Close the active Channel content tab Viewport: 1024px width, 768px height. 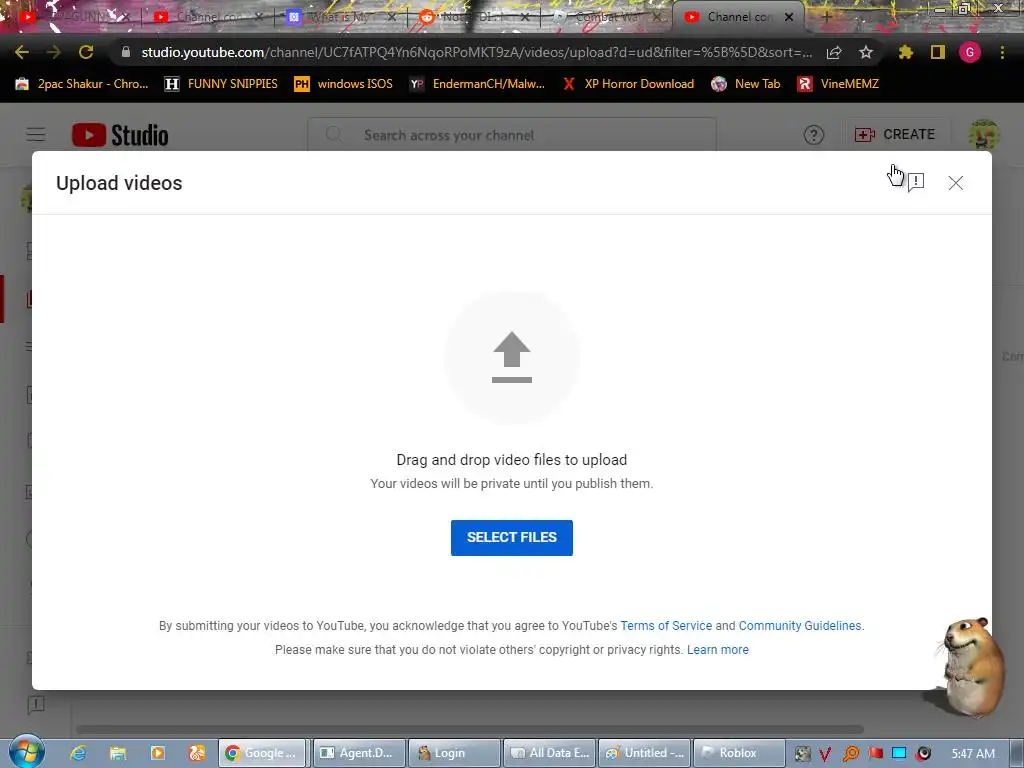(789, 17)
